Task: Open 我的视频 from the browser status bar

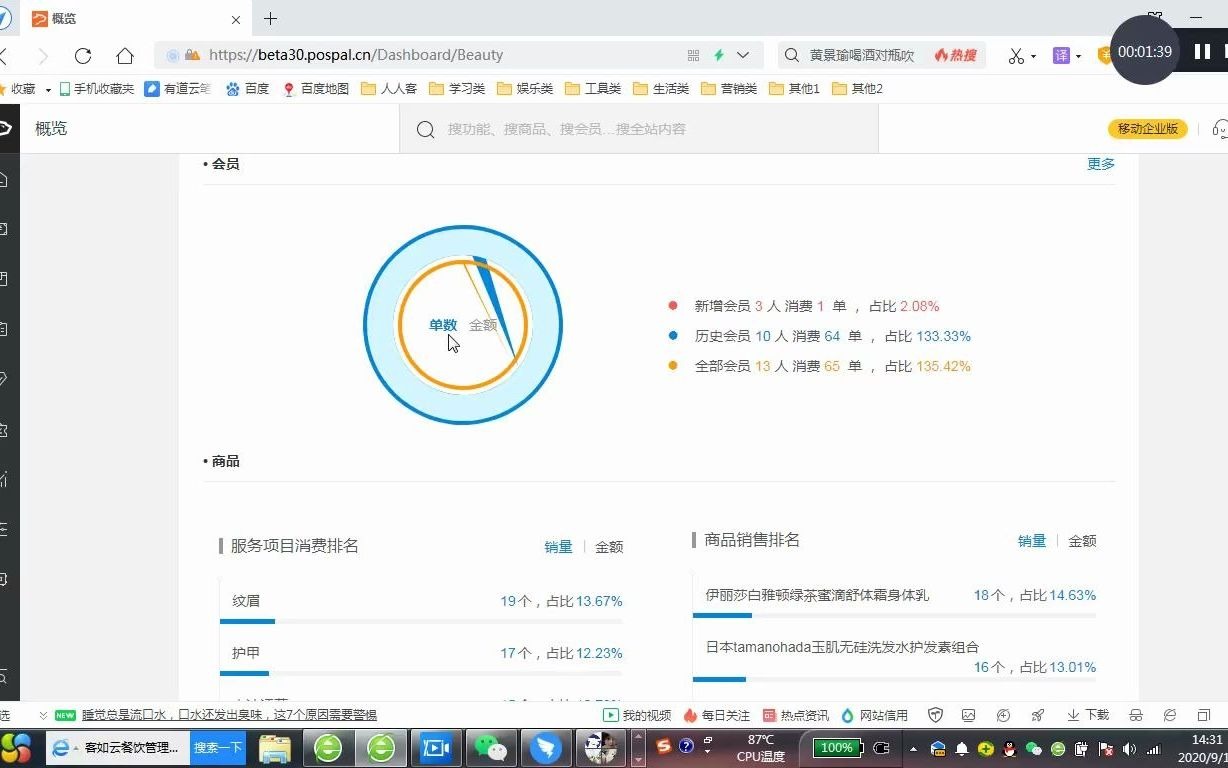Action: (637, 715)
